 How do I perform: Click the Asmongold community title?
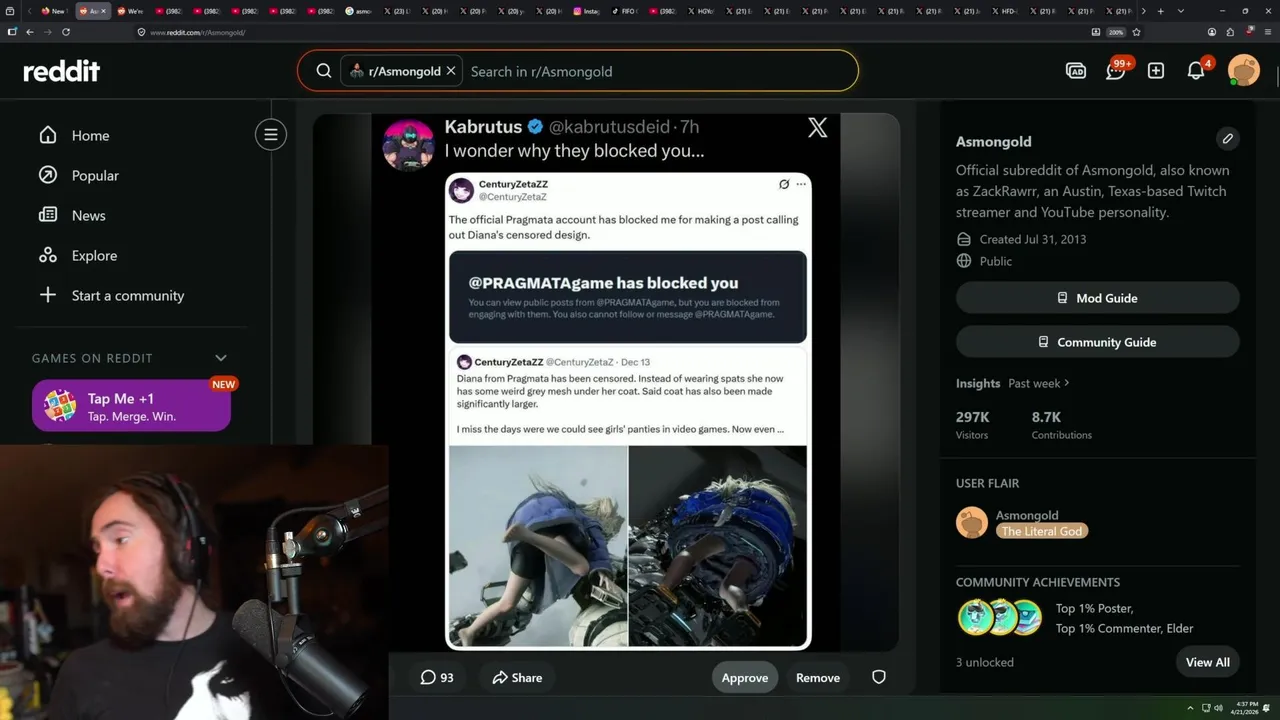coord(993,141)
